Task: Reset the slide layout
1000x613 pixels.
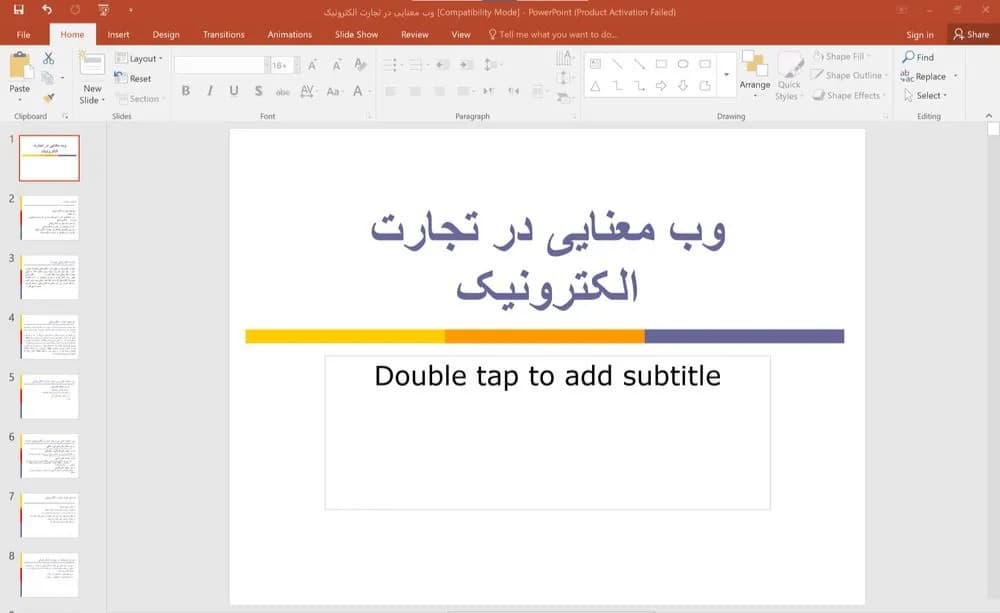Action: 133,78
